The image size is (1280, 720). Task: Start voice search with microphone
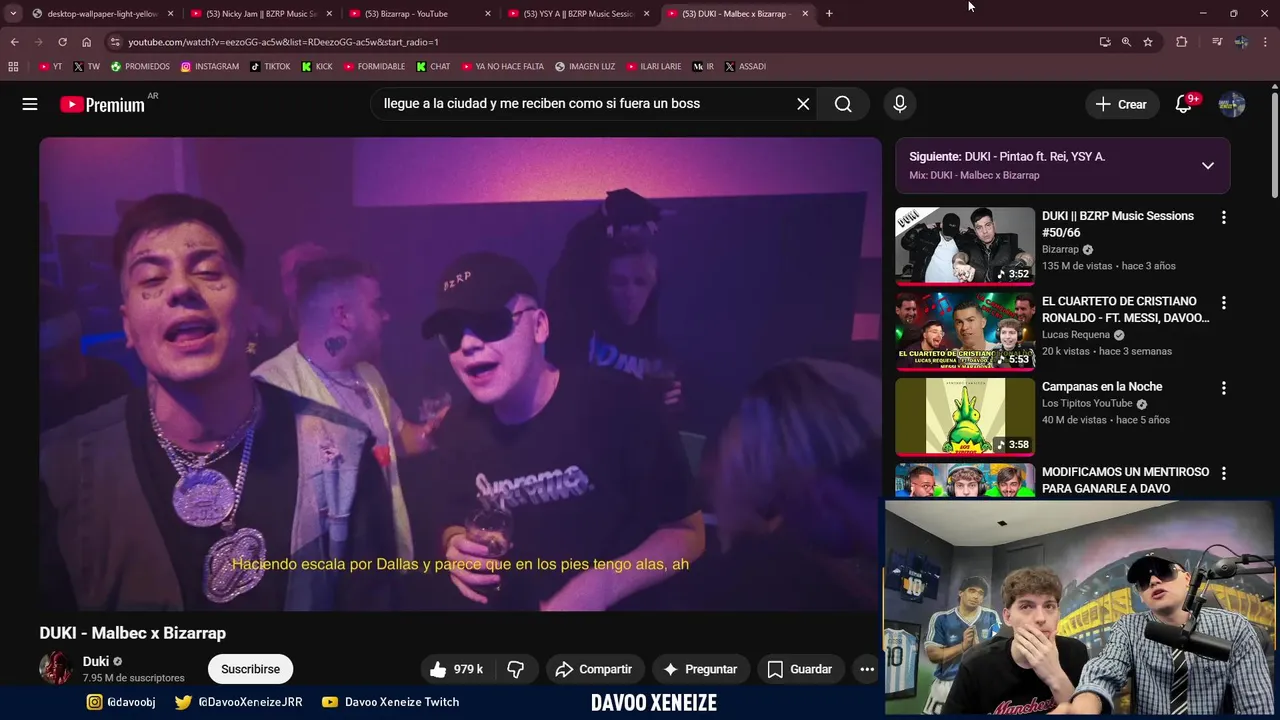(899, 104)
